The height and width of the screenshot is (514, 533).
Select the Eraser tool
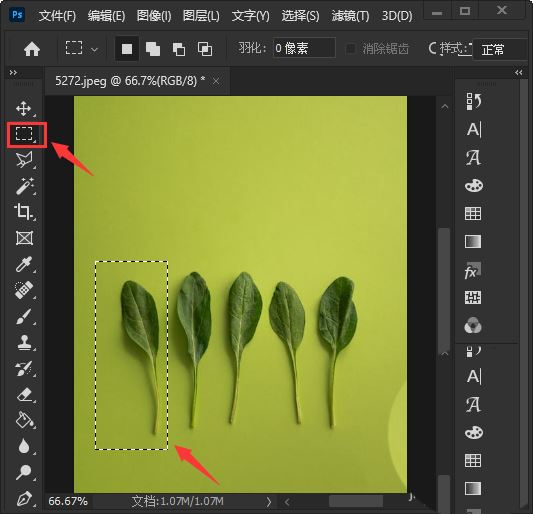coord(24,395)
